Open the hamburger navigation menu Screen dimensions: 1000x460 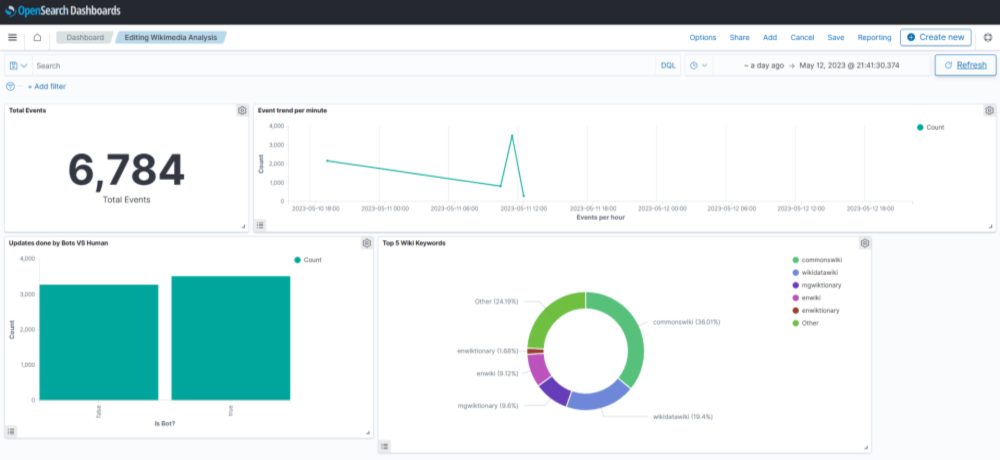[12, 37]
